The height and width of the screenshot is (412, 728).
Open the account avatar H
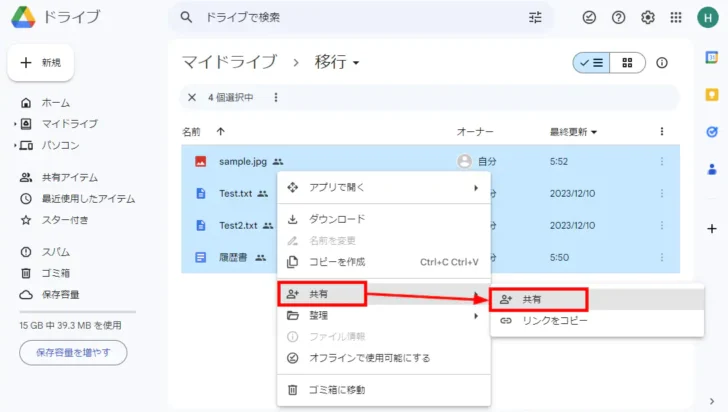click(x=708, y=17)
